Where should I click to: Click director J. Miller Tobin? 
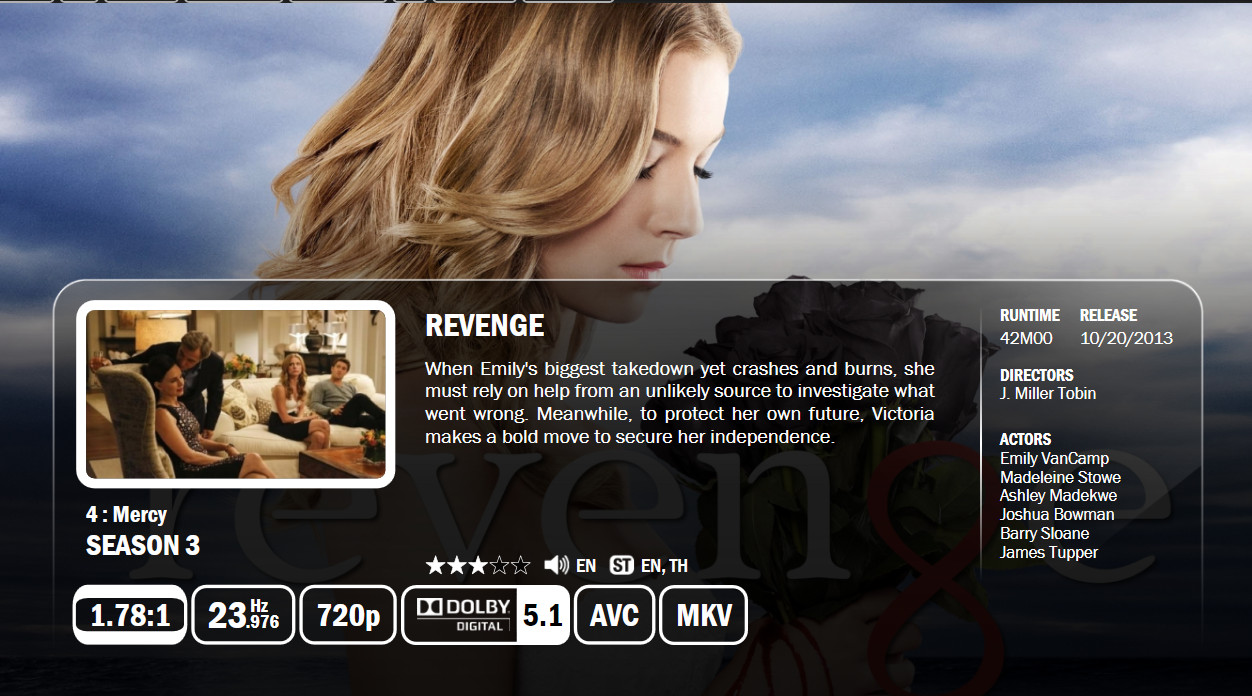(x=1048, y=393)
